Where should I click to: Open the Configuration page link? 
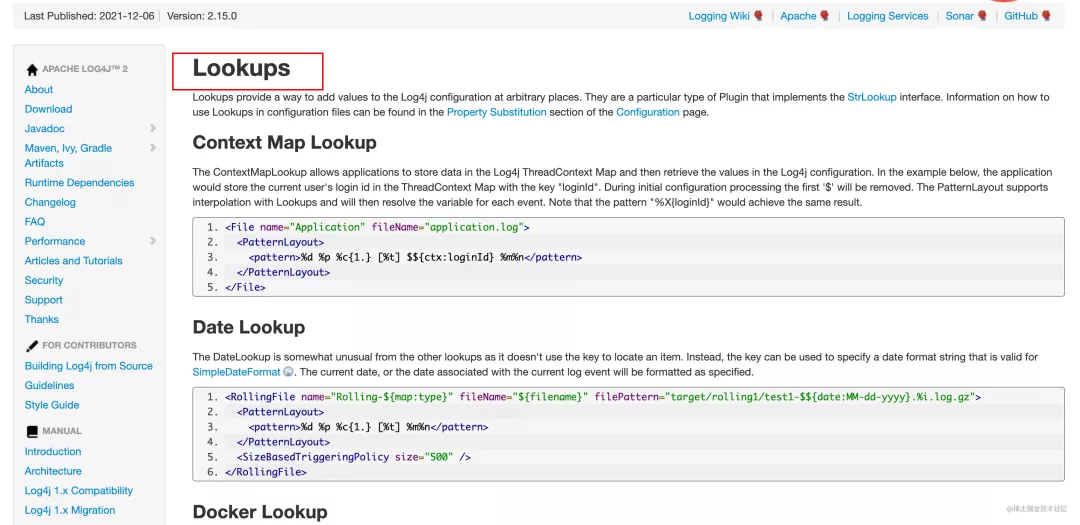click(x=647, y=112)
